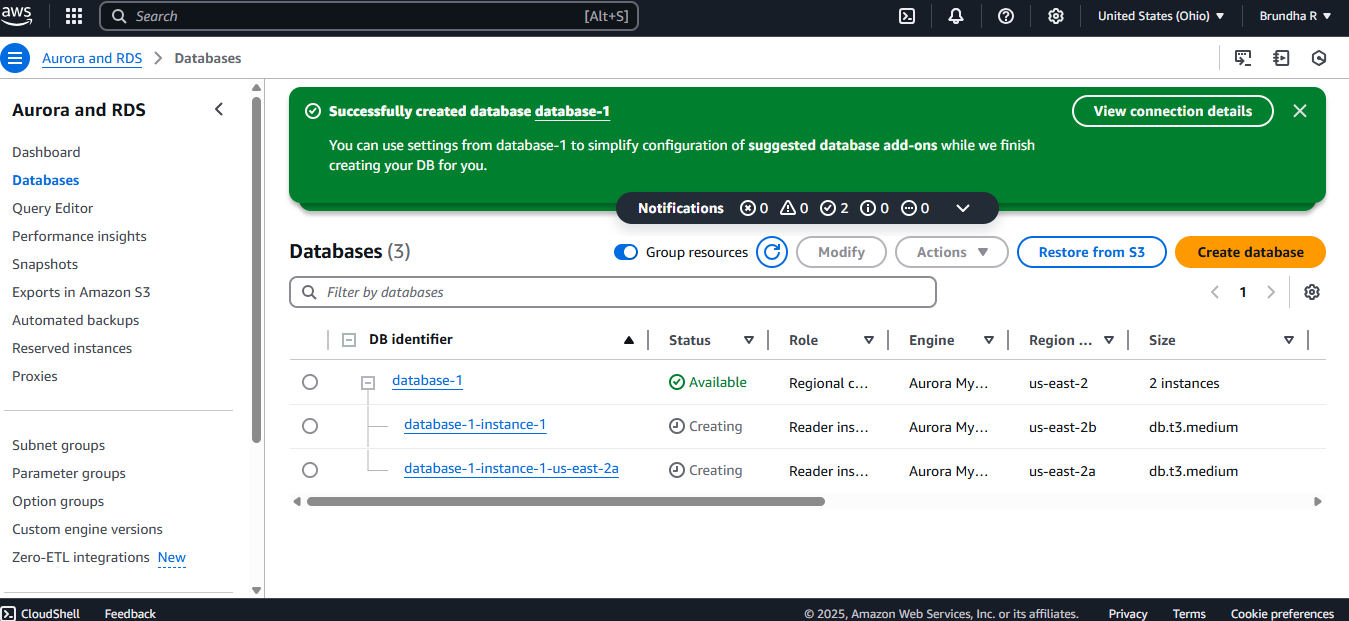Open the database-1-instance-1 link

pos(475,425)
